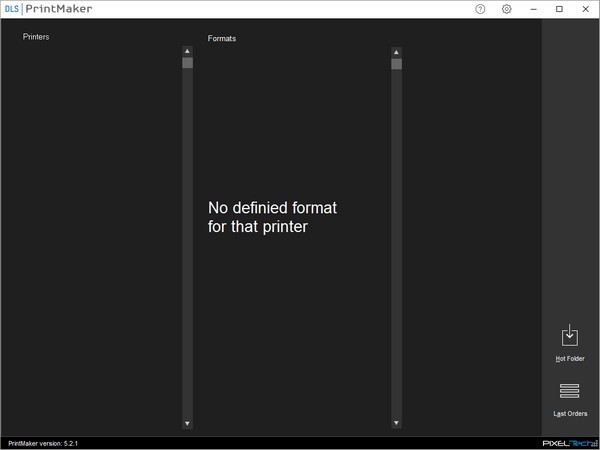This screenshot has height=450, width=600.
Task: Click the Formats scrollbar thumb
Action: point(396,64)
